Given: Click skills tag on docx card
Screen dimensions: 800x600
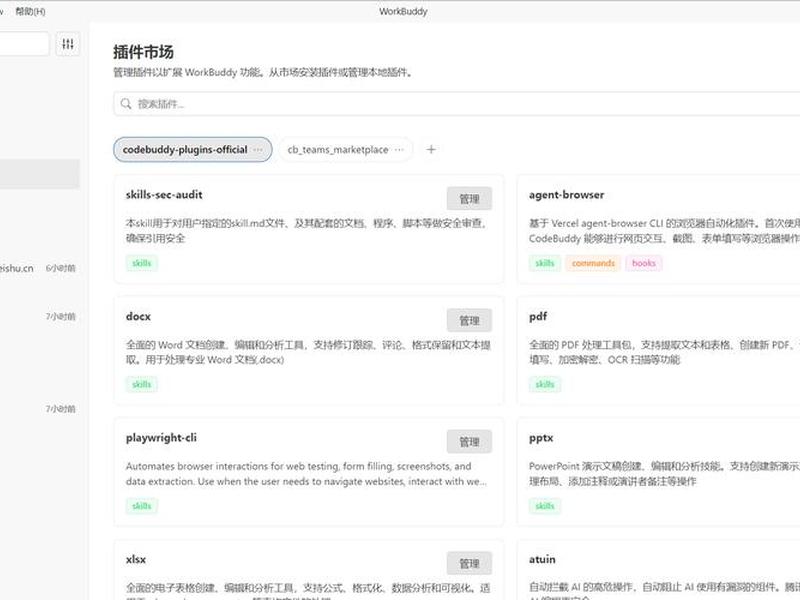Looking at the screenshot, I should (142, 384).
